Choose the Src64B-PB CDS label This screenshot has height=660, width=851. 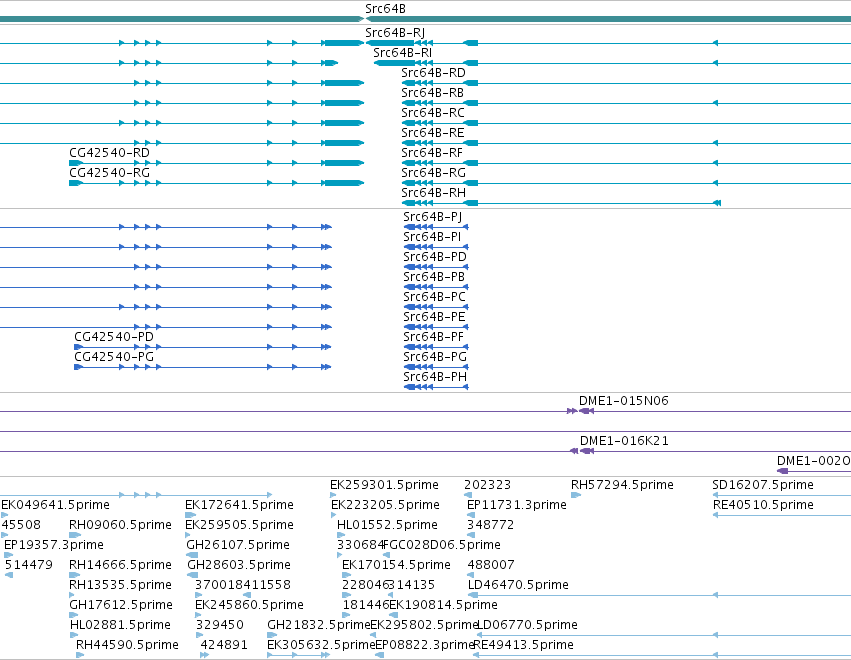tap(434, 277)
